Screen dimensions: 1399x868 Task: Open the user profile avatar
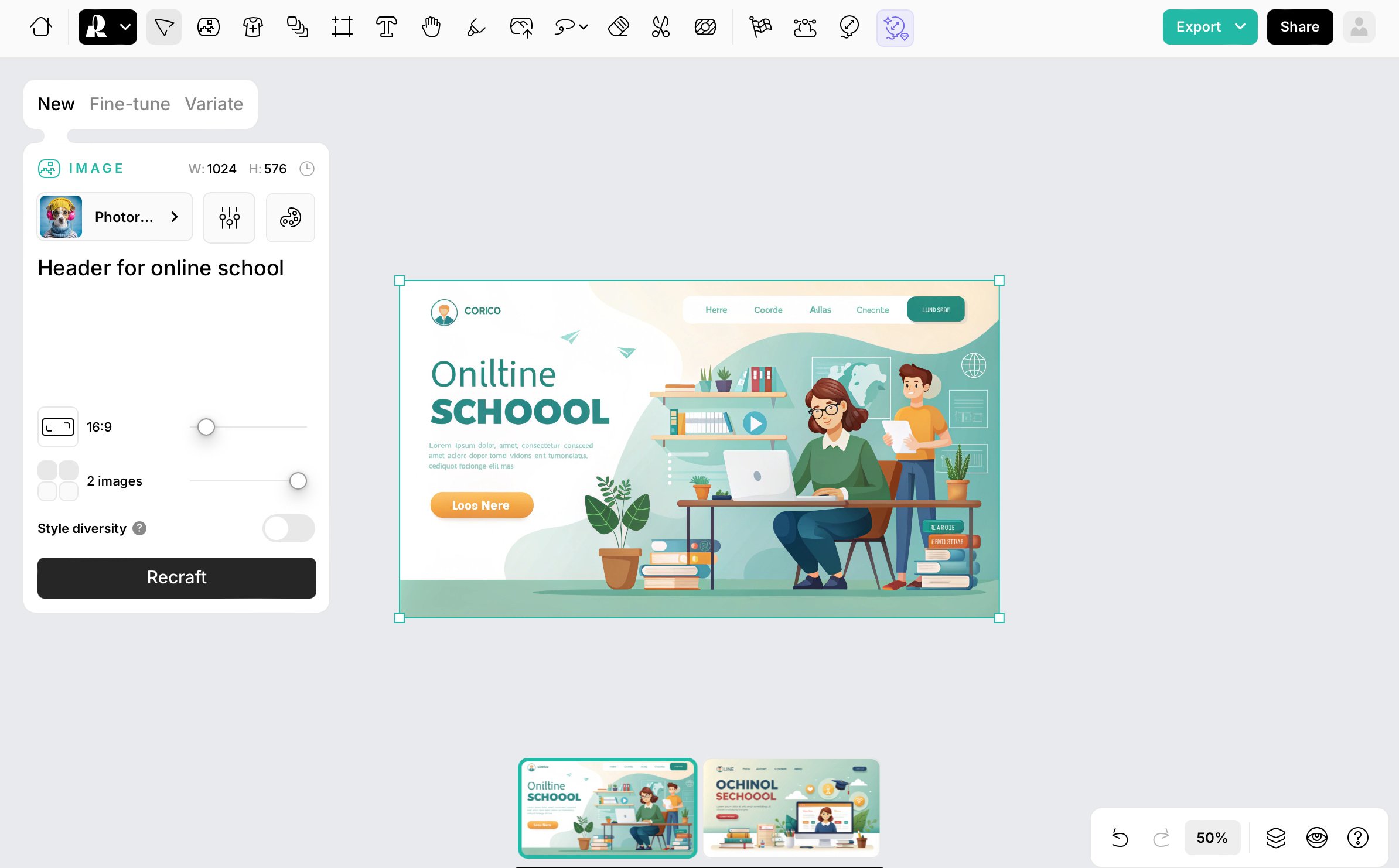pos(1359,27)
